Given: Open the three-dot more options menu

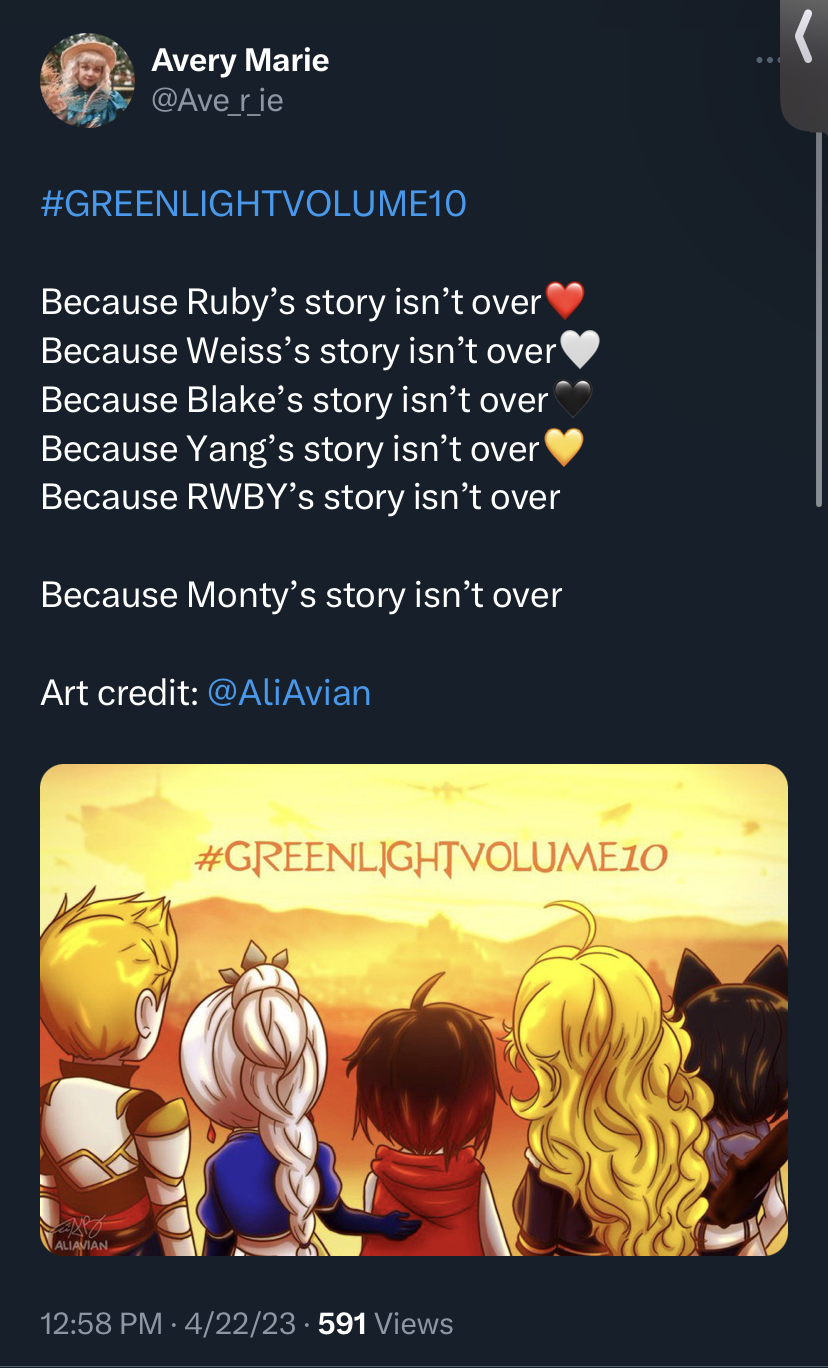Looking at the screenshot, I should [768, 61].
